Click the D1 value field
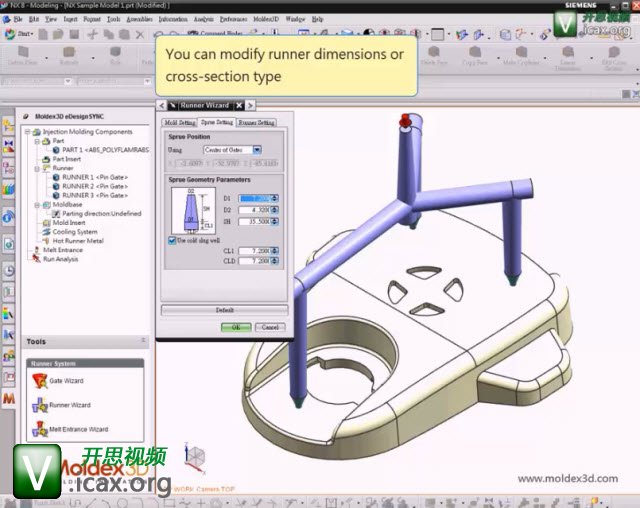640x508 pixels. 255,198
